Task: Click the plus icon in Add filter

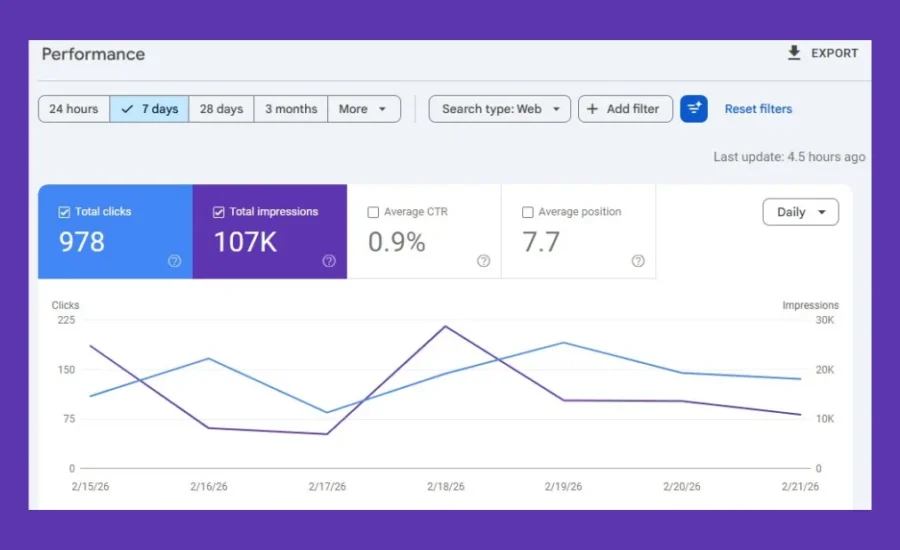Action: click(x=593, y=109)
